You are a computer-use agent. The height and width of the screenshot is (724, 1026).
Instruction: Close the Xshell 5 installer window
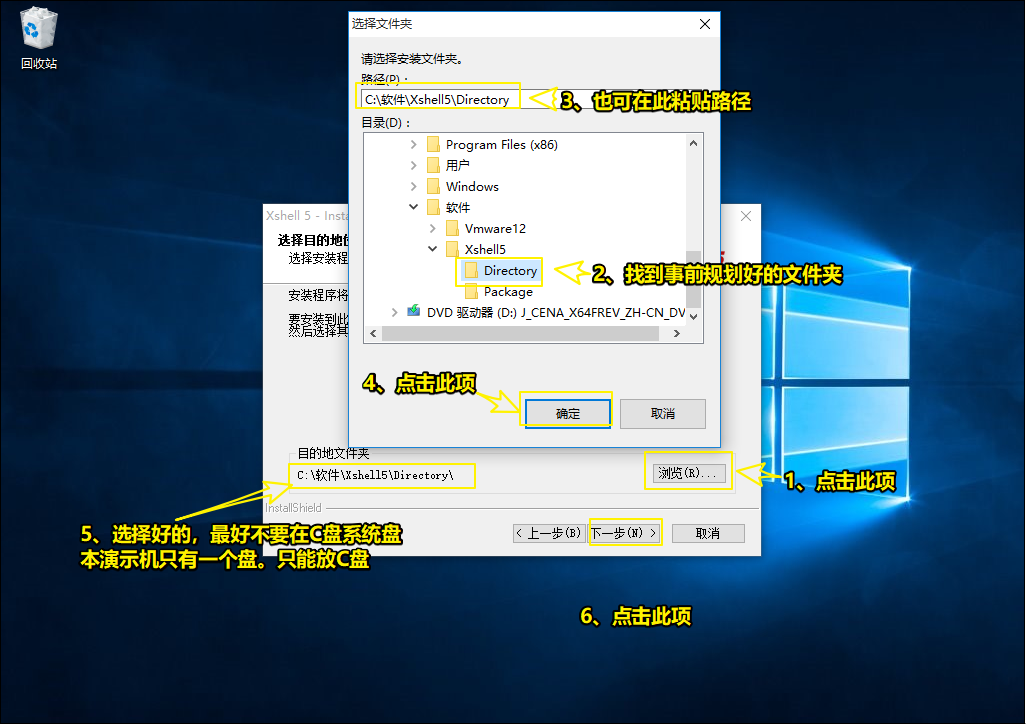745,216
